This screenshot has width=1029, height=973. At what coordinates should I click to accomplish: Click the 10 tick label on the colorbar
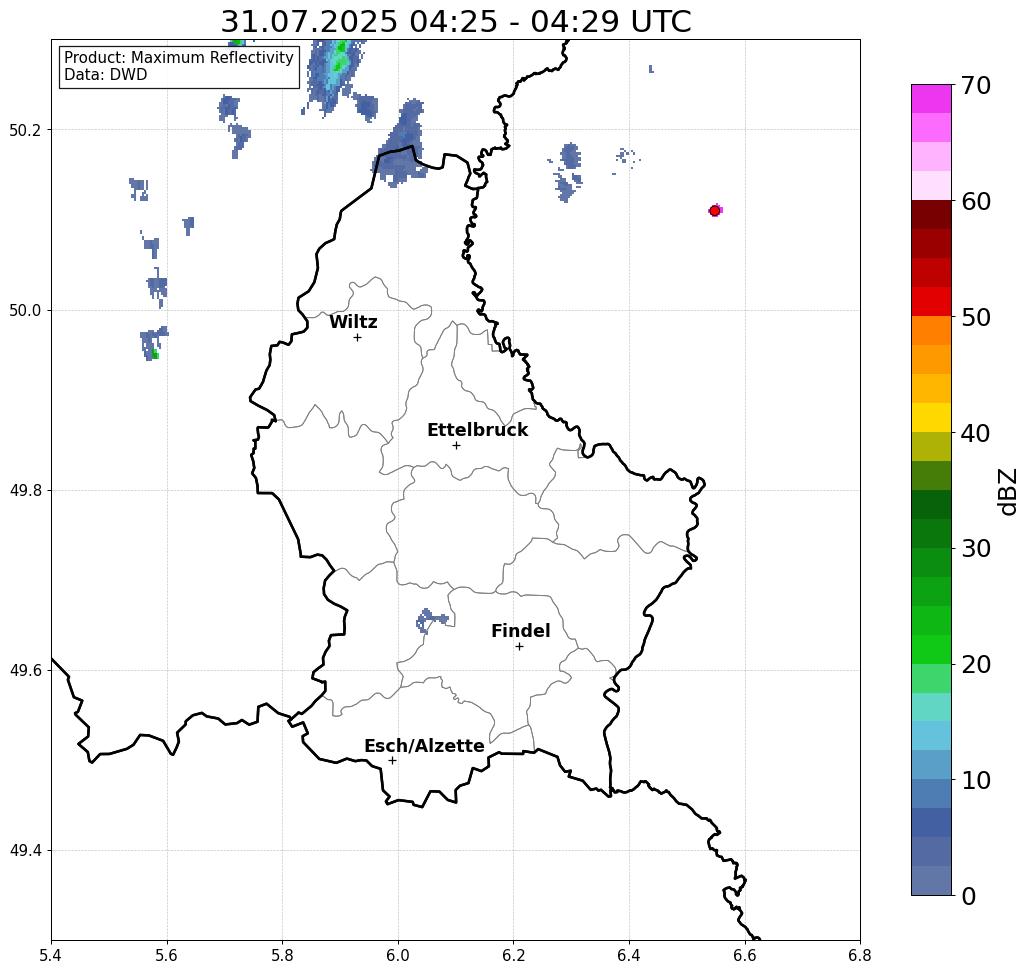click(x=976, y=779)
